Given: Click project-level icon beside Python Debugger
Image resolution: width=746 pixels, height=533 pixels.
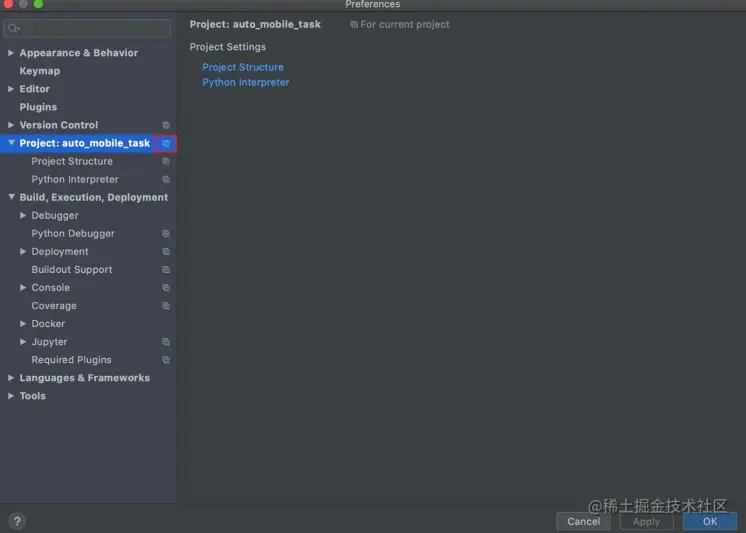Looking at the screenshot, I should point(166,234).
